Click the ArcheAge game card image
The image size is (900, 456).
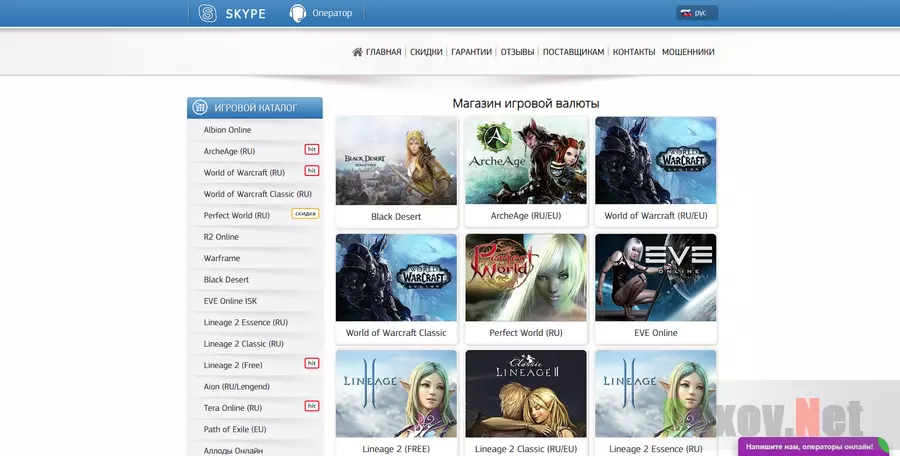[x=526, y=160]
